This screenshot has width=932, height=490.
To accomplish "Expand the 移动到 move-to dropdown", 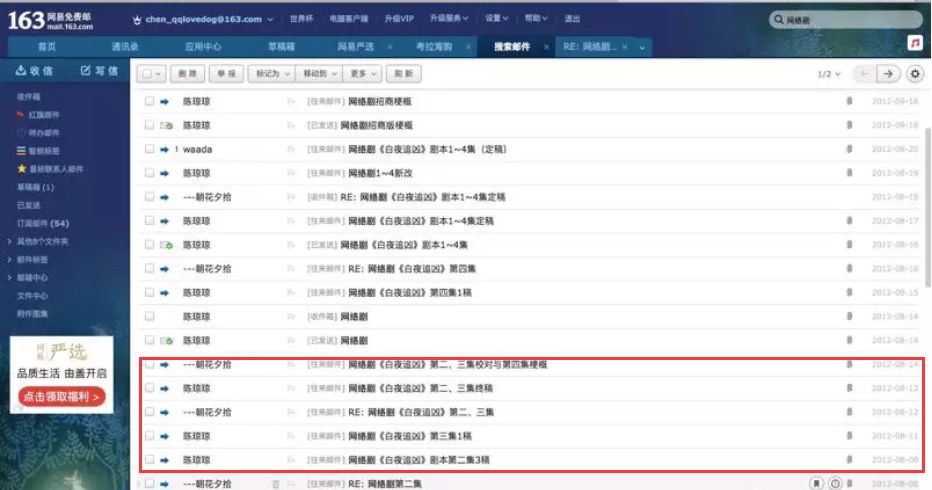I will (319, 74).
